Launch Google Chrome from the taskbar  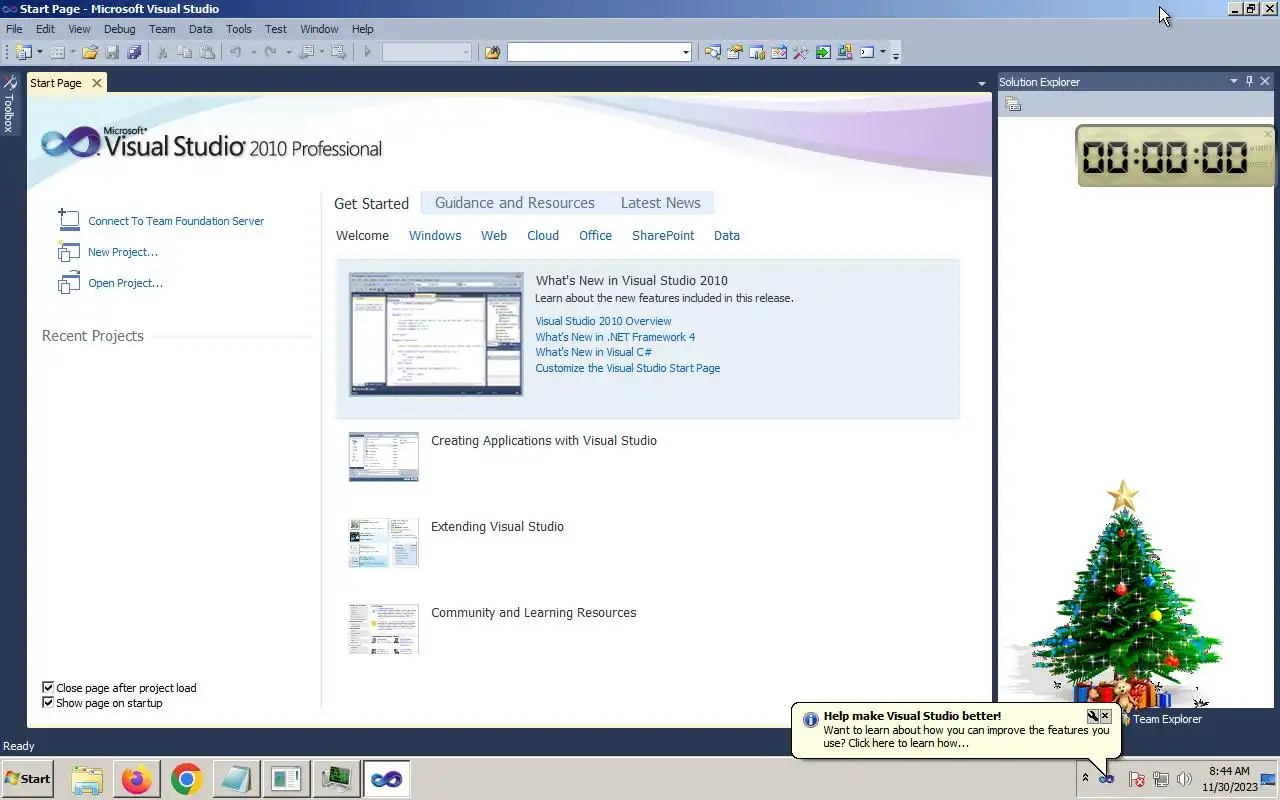pos(186,779)
